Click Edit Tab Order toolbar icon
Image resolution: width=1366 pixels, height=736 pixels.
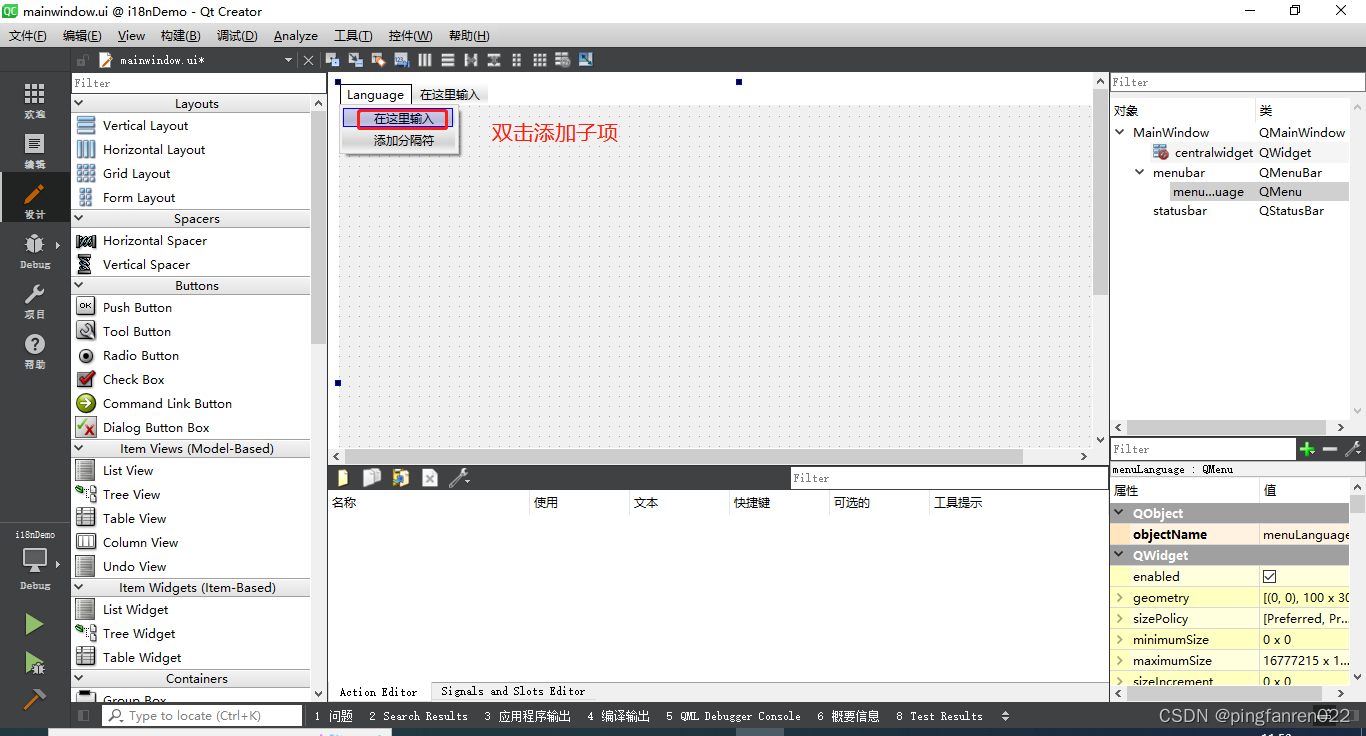click(x=401, y=60)
